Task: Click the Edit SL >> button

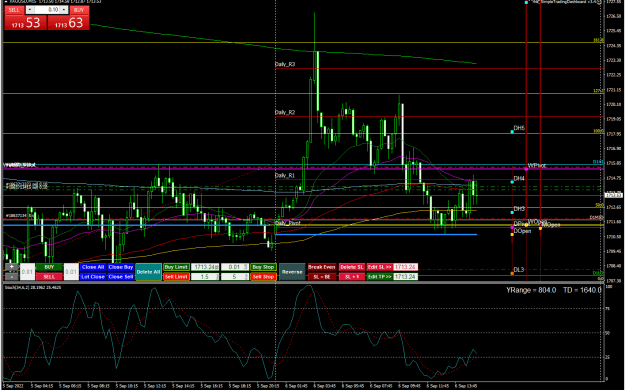Action: (379, 267)
